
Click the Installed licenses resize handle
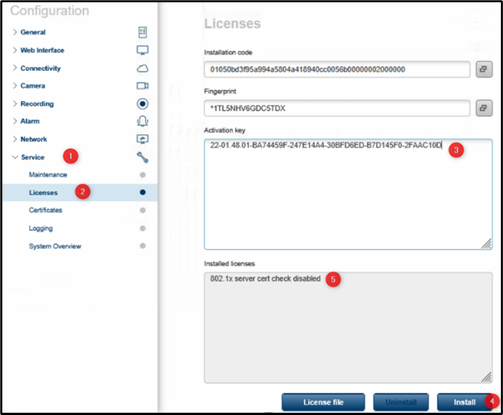tap(487, 377)
